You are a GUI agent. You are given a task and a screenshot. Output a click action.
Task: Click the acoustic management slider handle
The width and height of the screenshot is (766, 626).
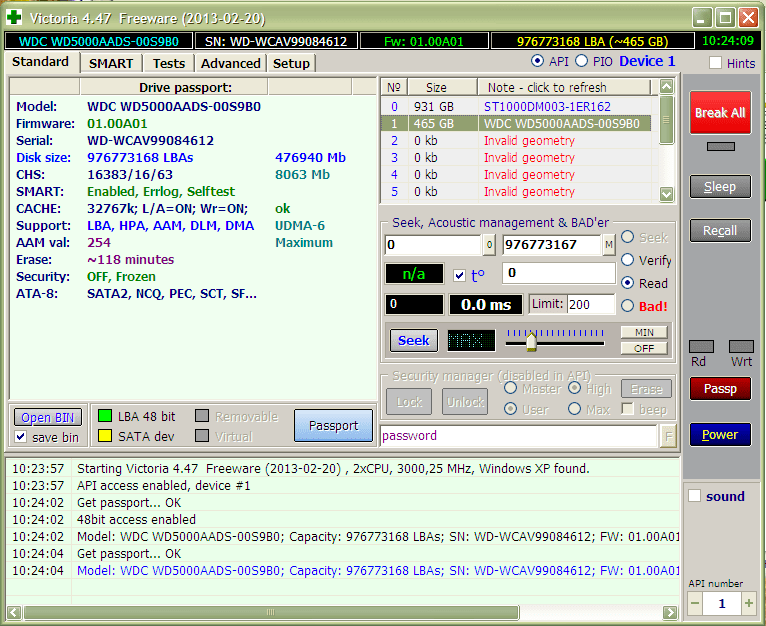coord(531,341)
